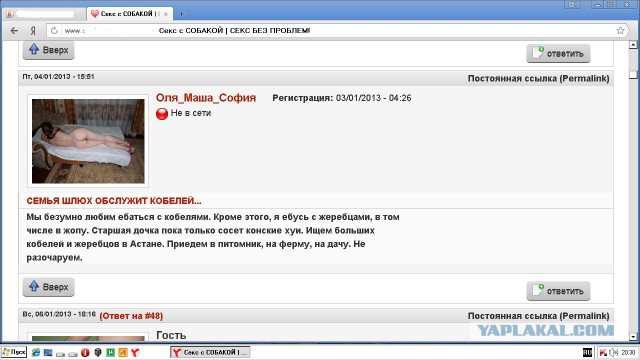Viewport: 640px width, 360px height.
Task: Click the Гость username text
Action: pyautogui.click(x=171, y=336)
